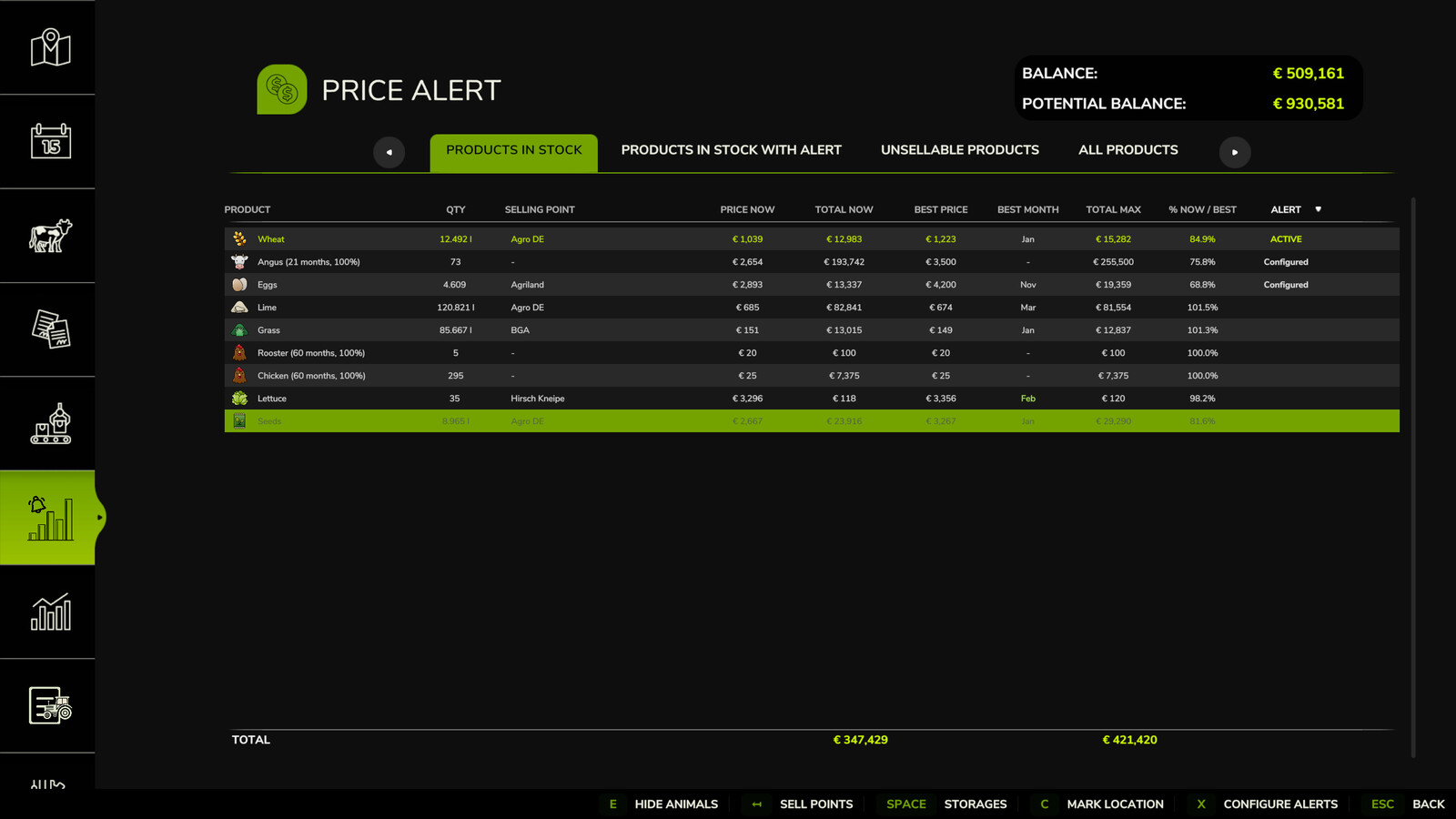The width and height of the screenshot is (1456, 819).
Task: Switch to Products In Stock With Alert tab
Action: 731,150
